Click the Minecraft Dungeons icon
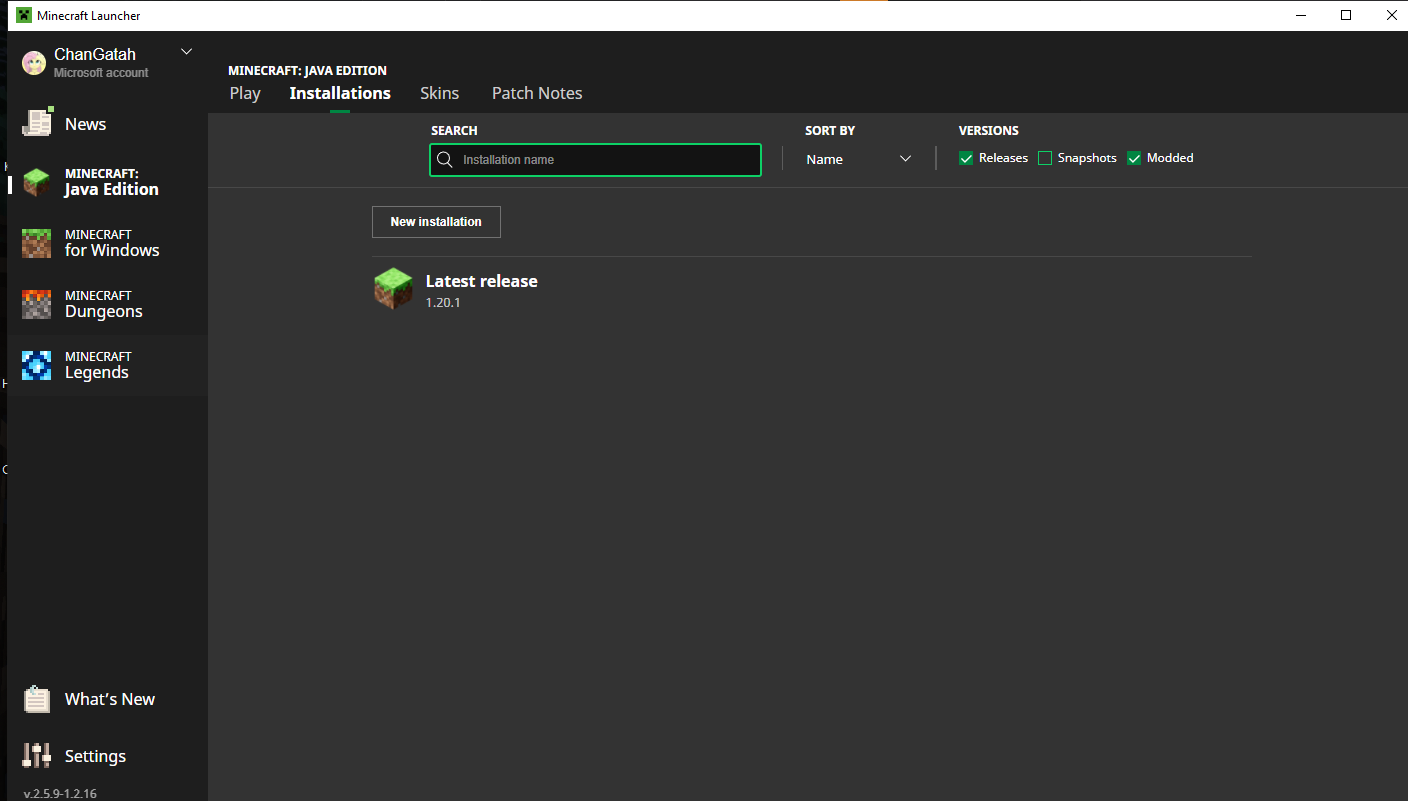 pos(37,304)
